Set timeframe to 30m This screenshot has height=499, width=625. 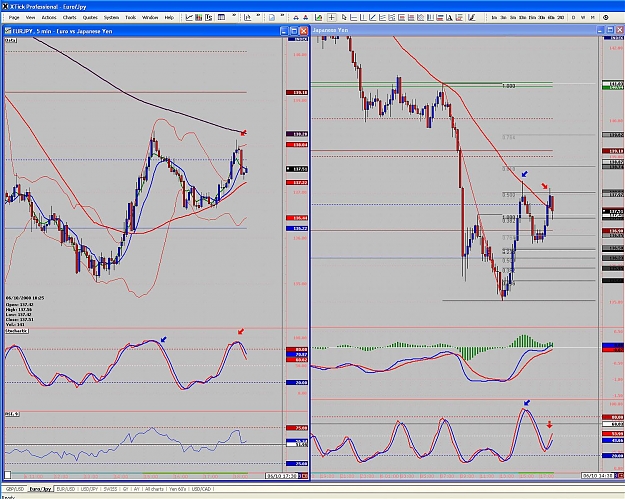541,18
